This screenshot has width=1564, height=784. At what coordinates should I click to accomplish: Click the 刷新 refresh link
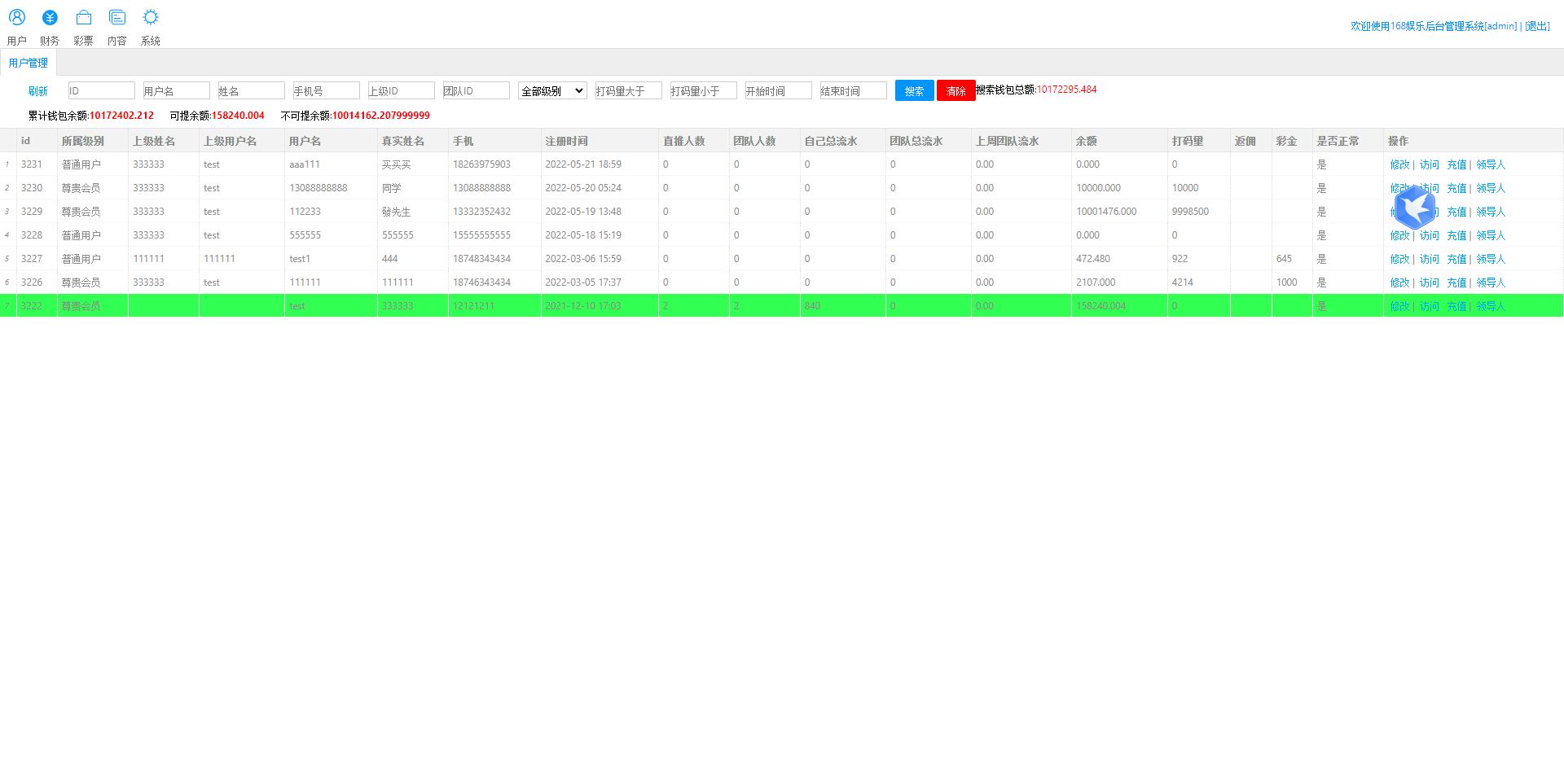(38, 91)
